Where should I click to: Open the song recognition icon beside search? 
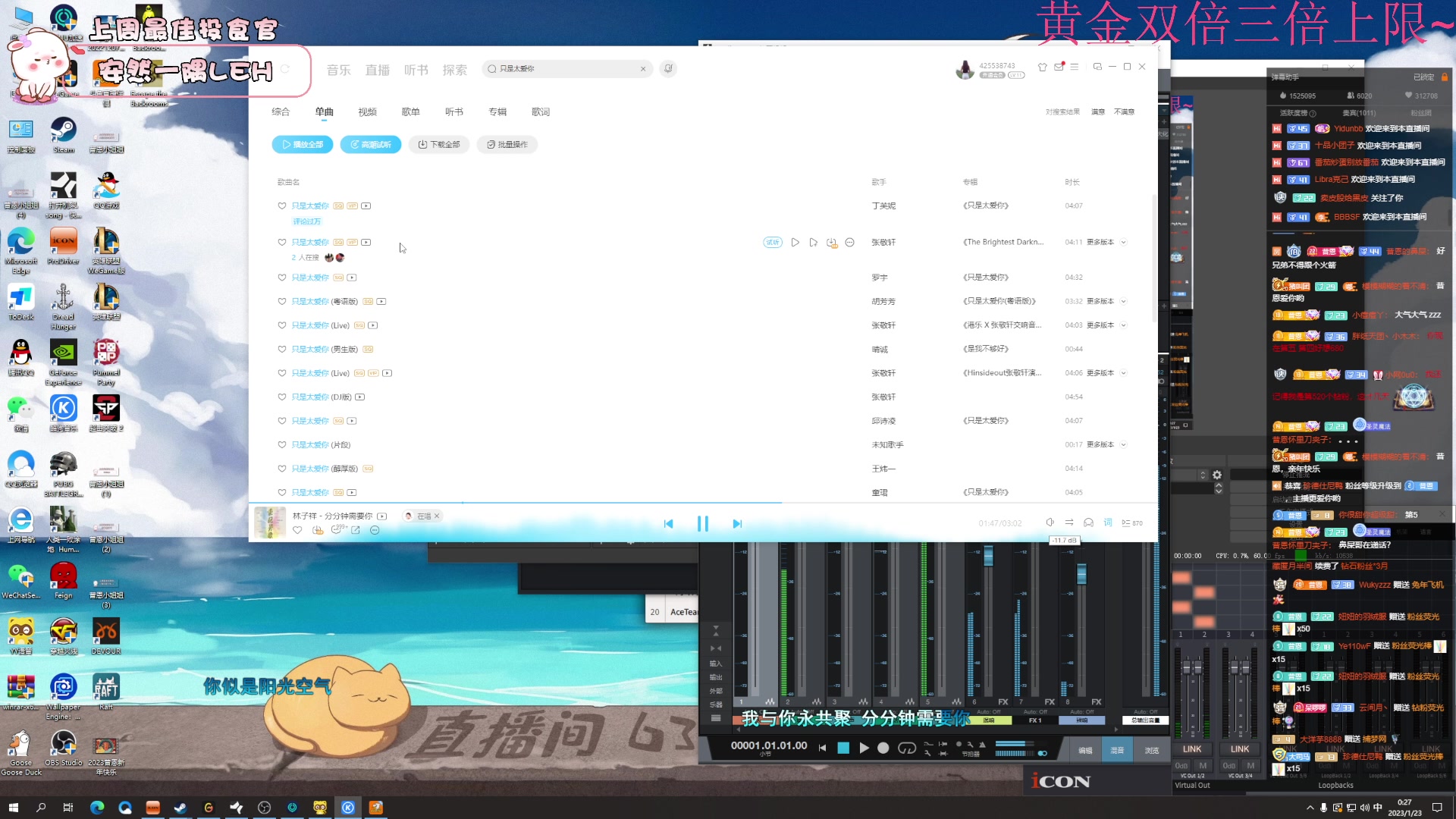pyautogui.click(x=668, y=68)
